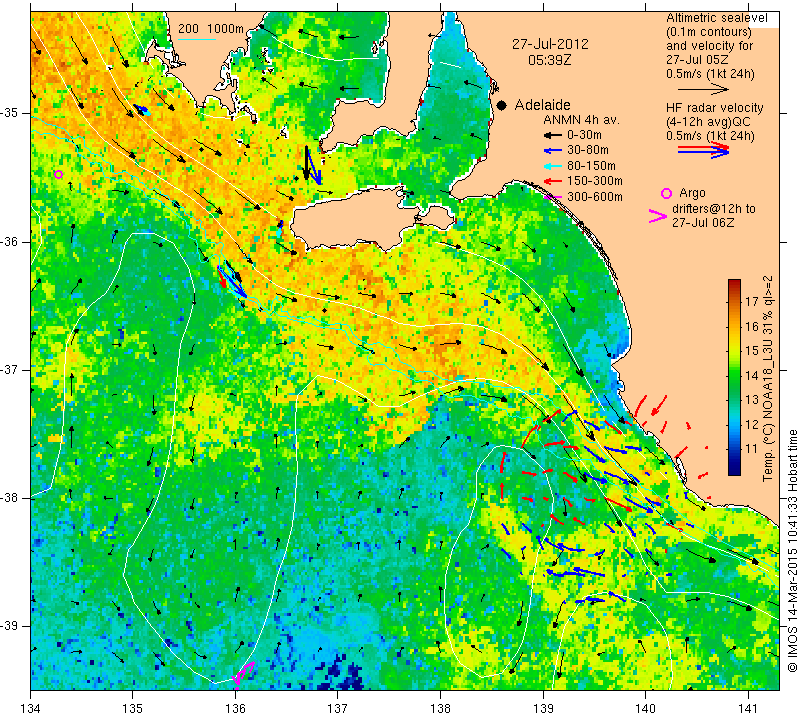Click the Temp. (°C) NOAA18_L3U colorbar title
The image size is (800, 720).
(x=768, y=379)
